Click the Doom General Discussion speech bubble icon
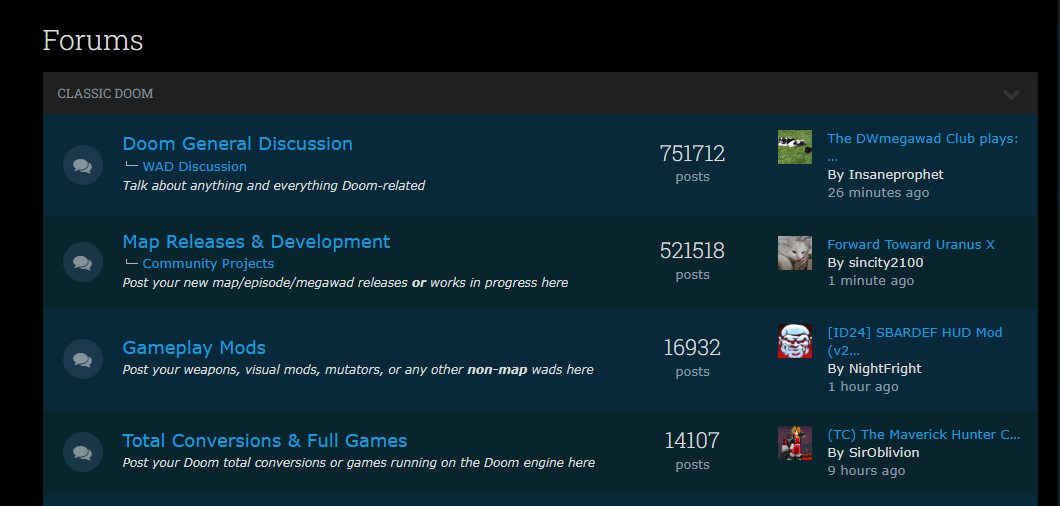The image size is (1060, 506). coord(82,165)
